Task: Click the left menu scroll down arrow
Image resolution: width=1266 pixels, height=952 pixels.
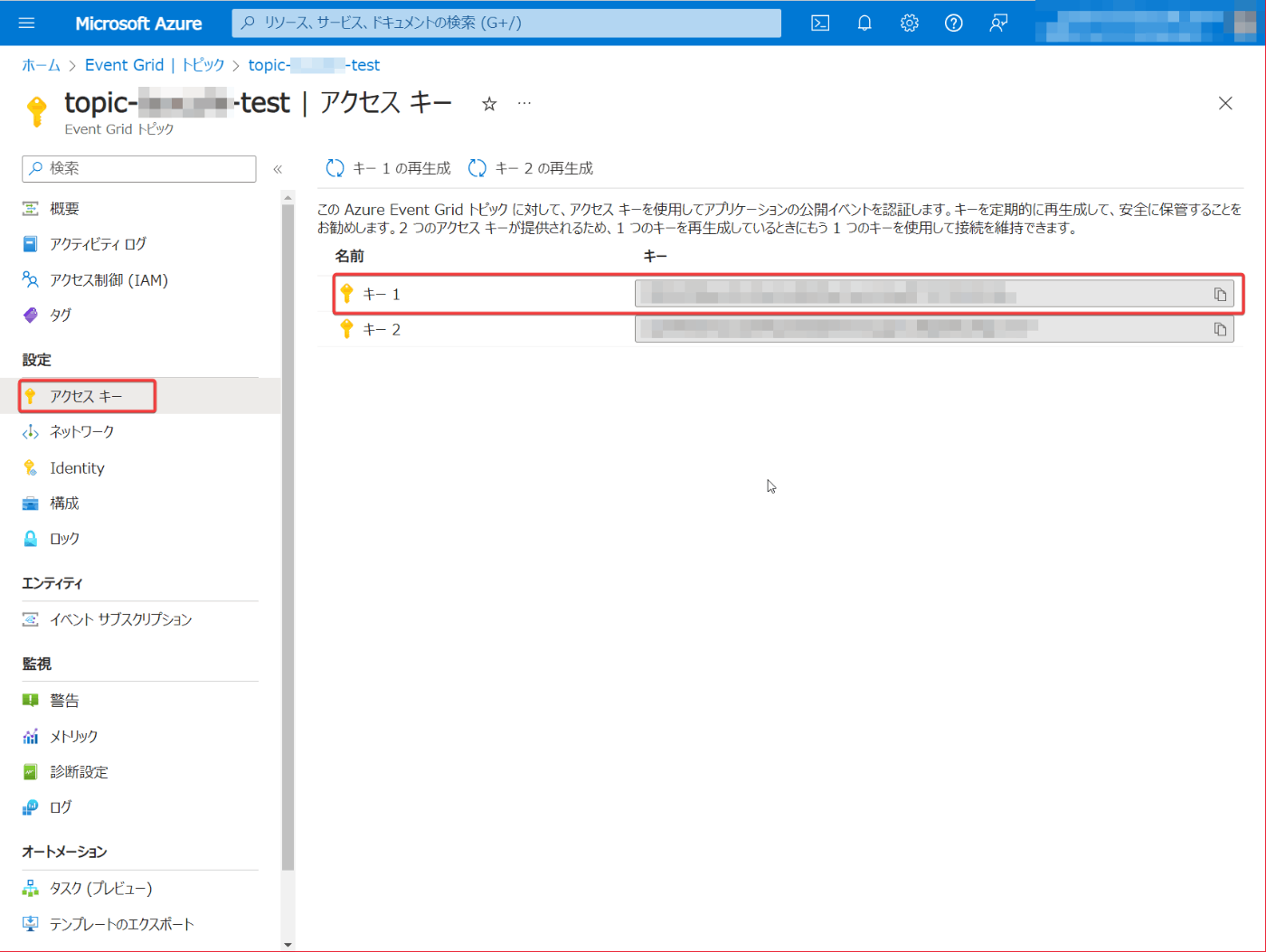Action: [x=288, y=945]
